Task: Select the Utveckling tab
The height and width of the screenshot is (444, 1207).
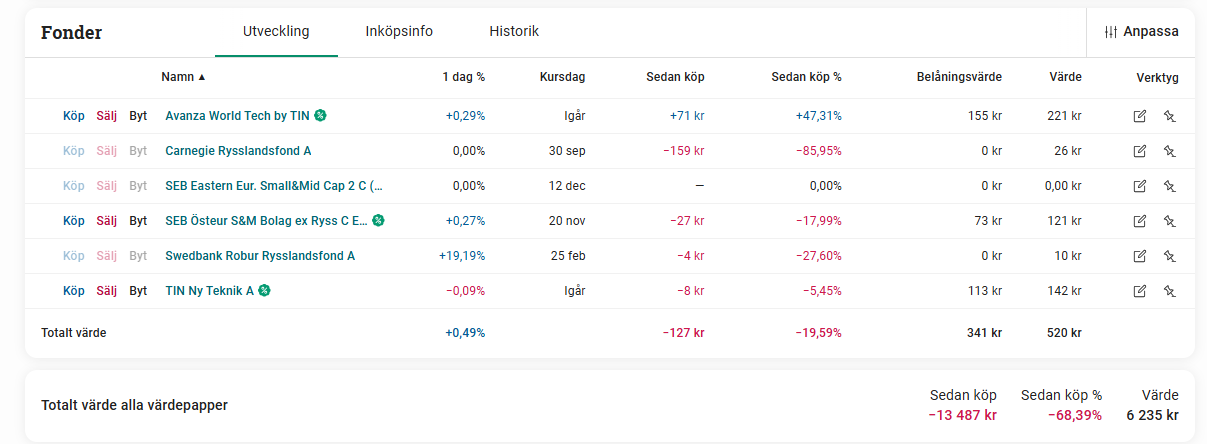Action: [x=276, y=32]
